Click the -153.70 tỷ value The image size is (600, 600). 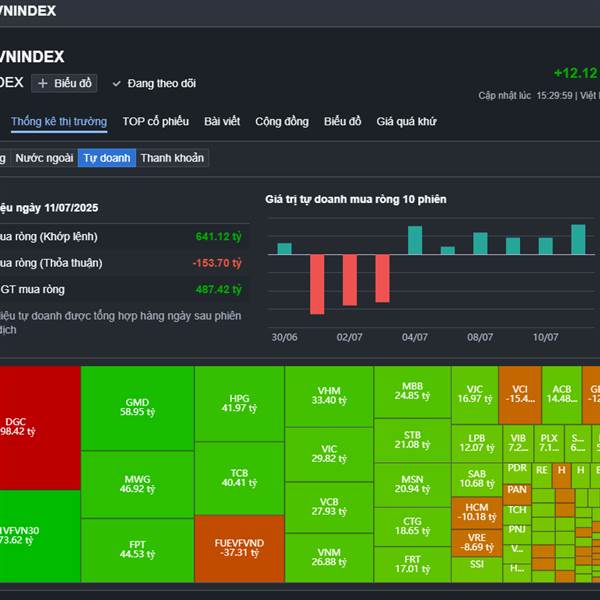pos(217,263)
